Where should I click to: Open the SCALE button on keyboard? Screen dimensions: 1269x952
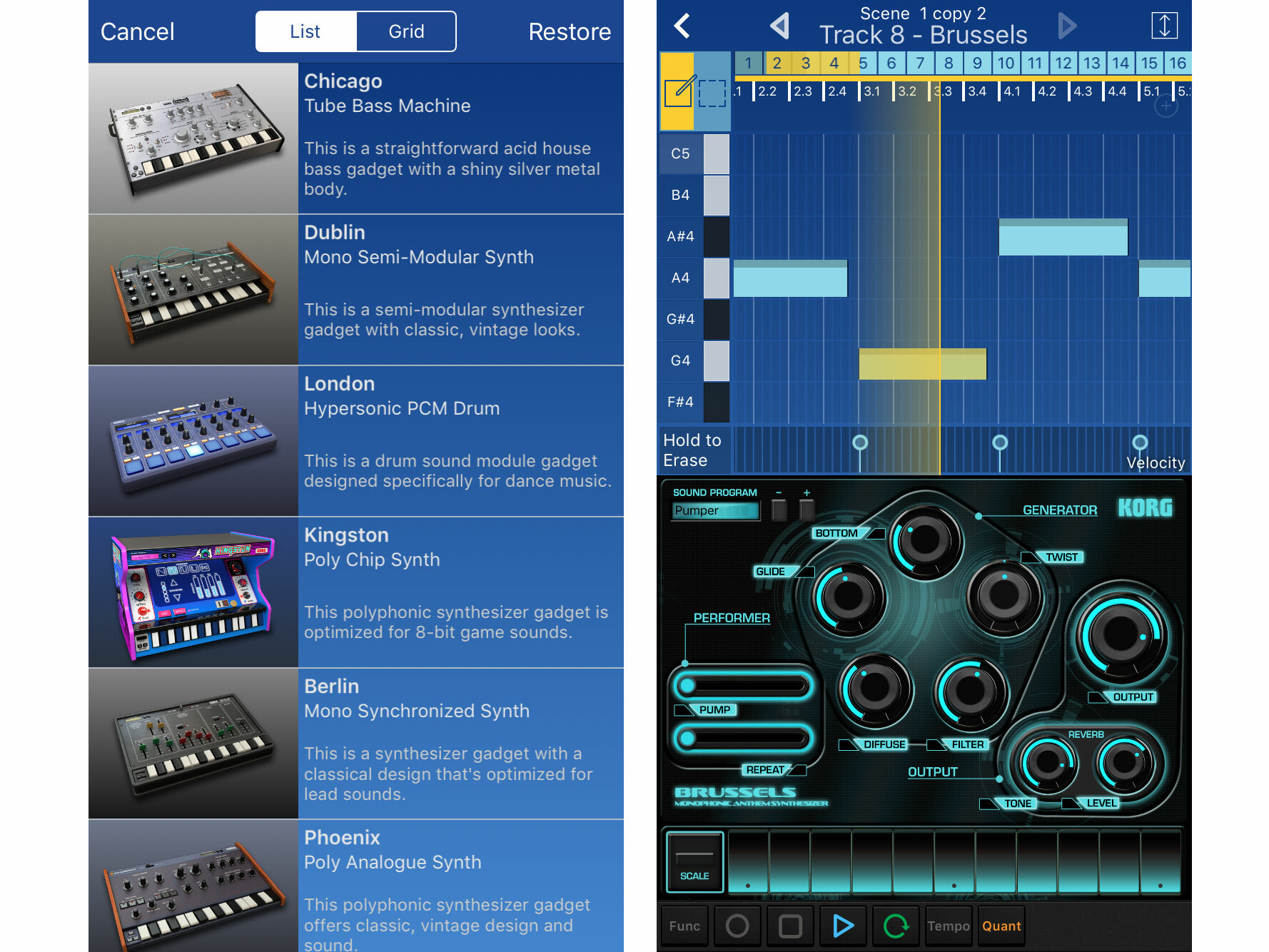click(x=694, y=862)
